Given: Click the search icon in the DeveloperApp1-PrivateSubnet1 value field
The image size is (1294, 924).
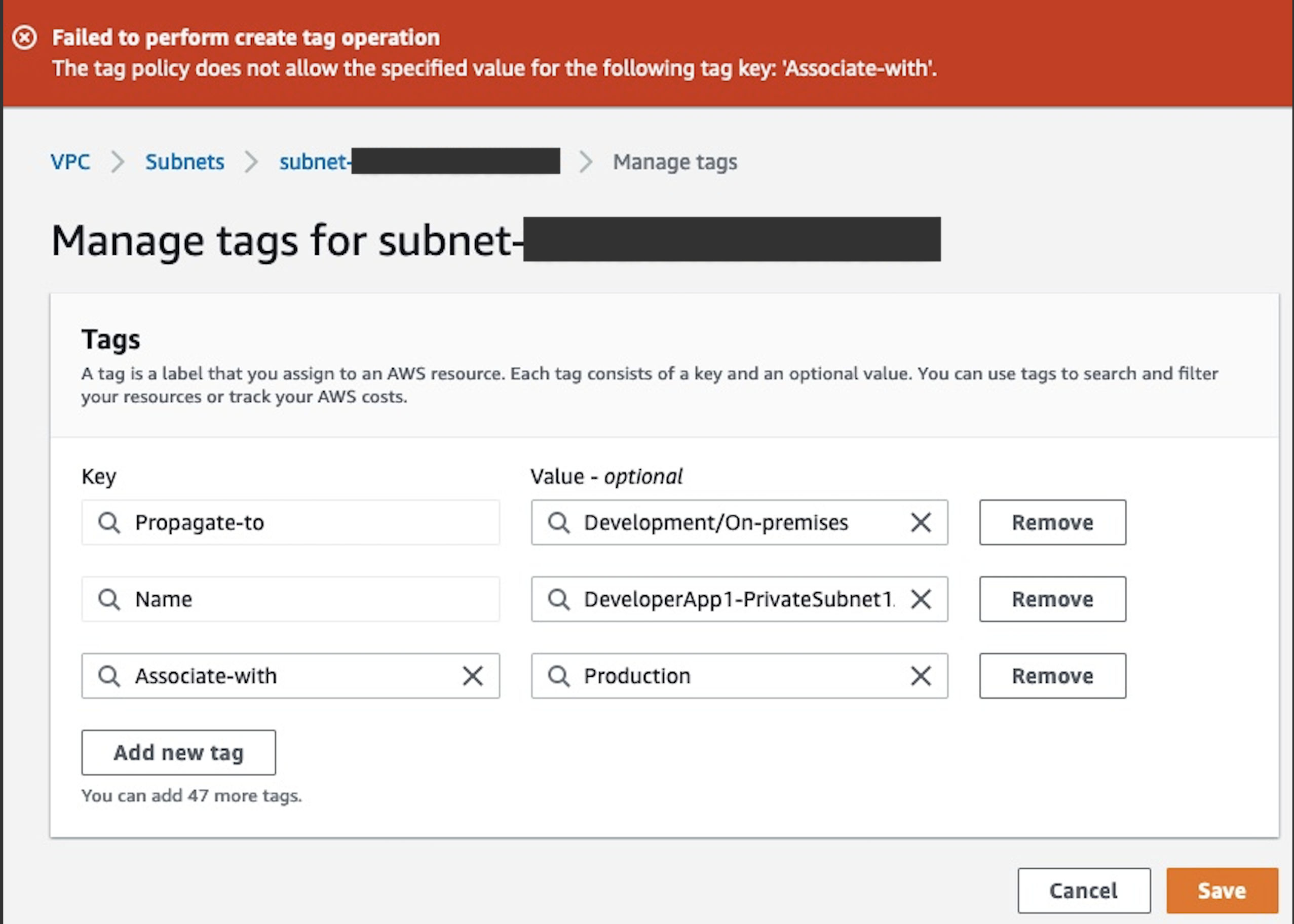Looking at the screenshot, I should click(x=559, y=599).
